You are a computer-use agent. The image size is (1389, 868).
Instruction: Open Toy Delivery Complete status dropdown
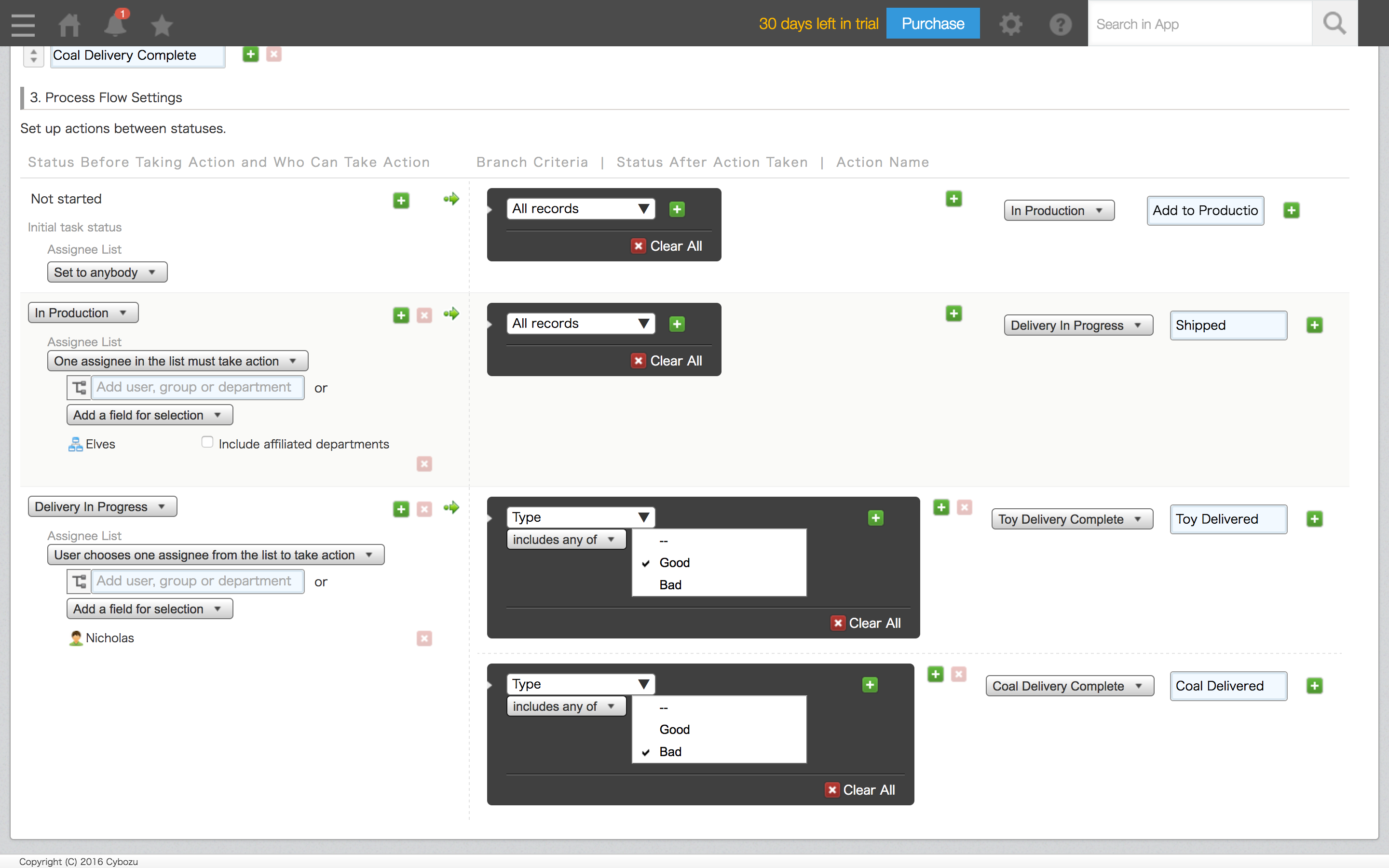tap(1072, 519)
